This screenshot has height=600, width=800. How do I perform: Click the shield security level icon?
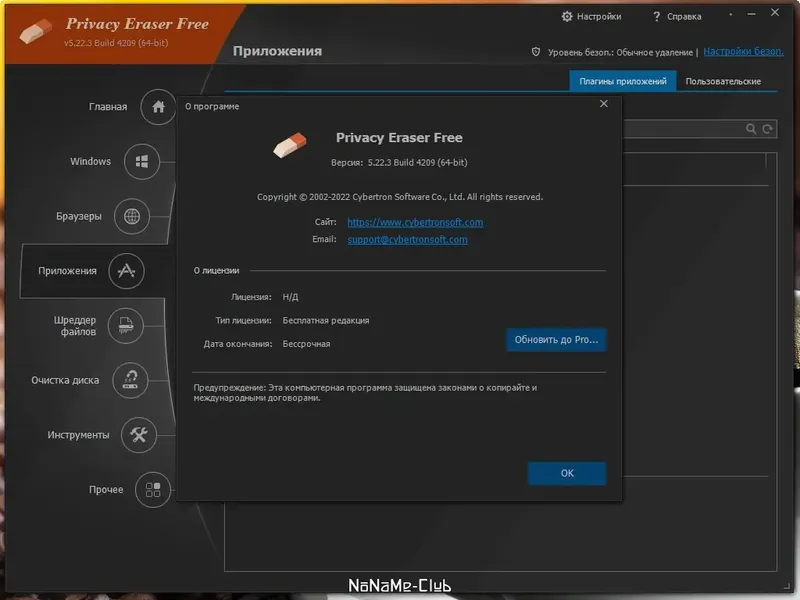tap(538, 51)
